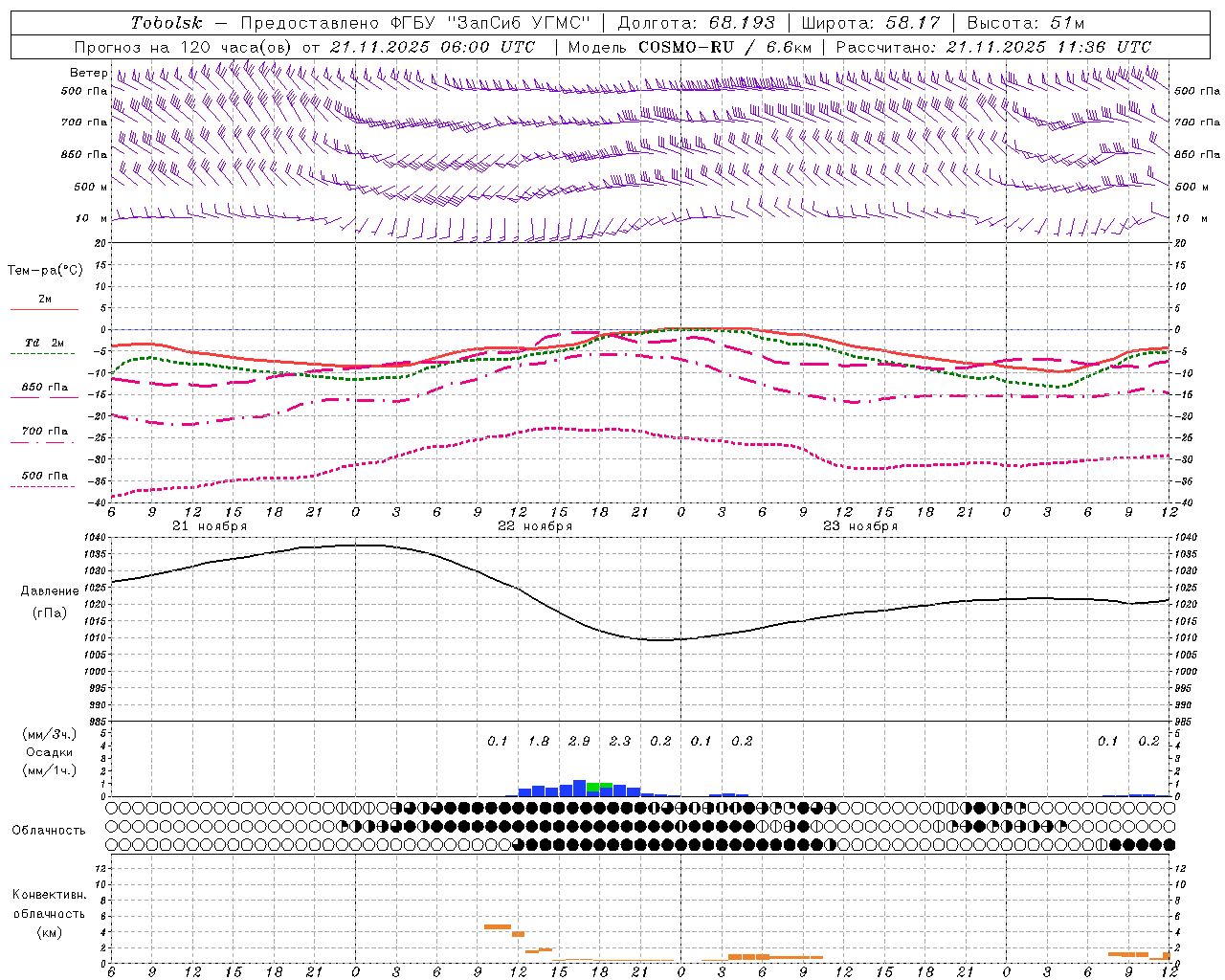
Task: Click the '(мм/3ч.)' precipitation unit label
Action: point(49,734)
